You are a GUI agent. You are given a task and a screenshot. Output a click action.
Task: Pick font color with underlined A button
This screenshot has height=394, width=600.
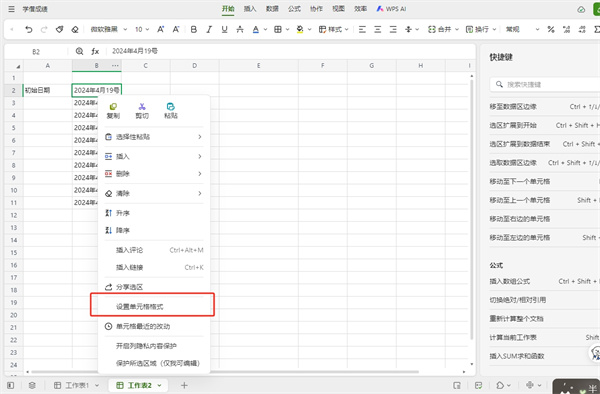point(256,29)
